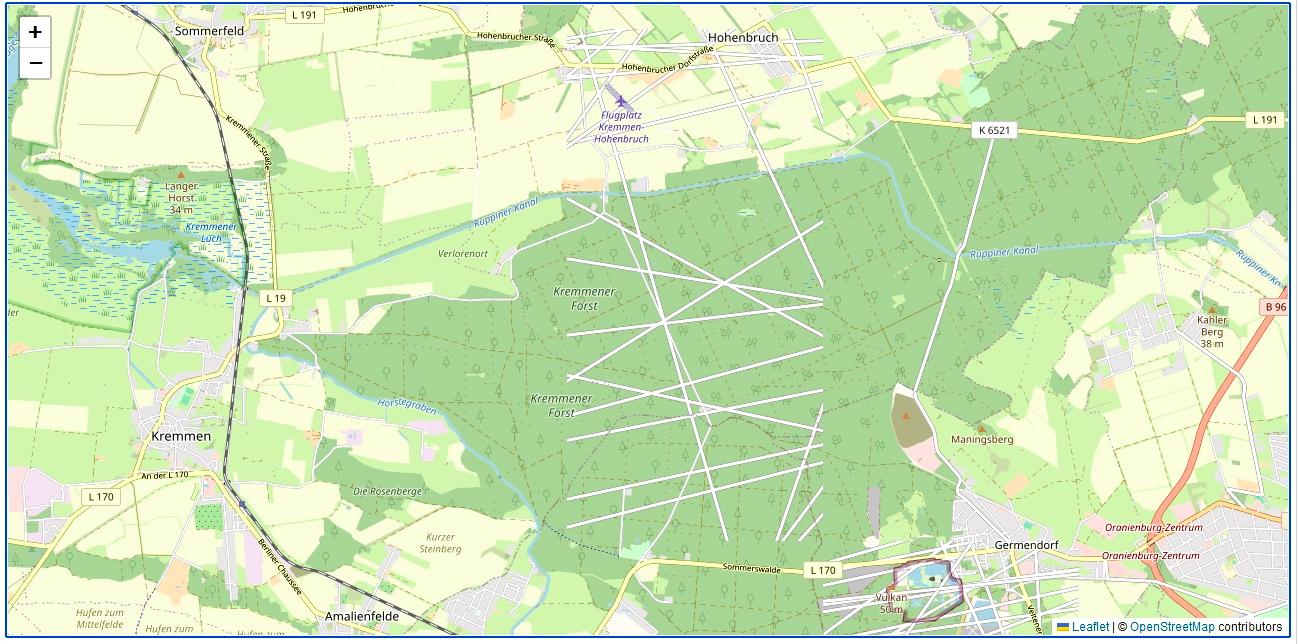Click the Hufen zum Mittelfelde label
The image size is (1298, 644).
[x=99, y=618]
